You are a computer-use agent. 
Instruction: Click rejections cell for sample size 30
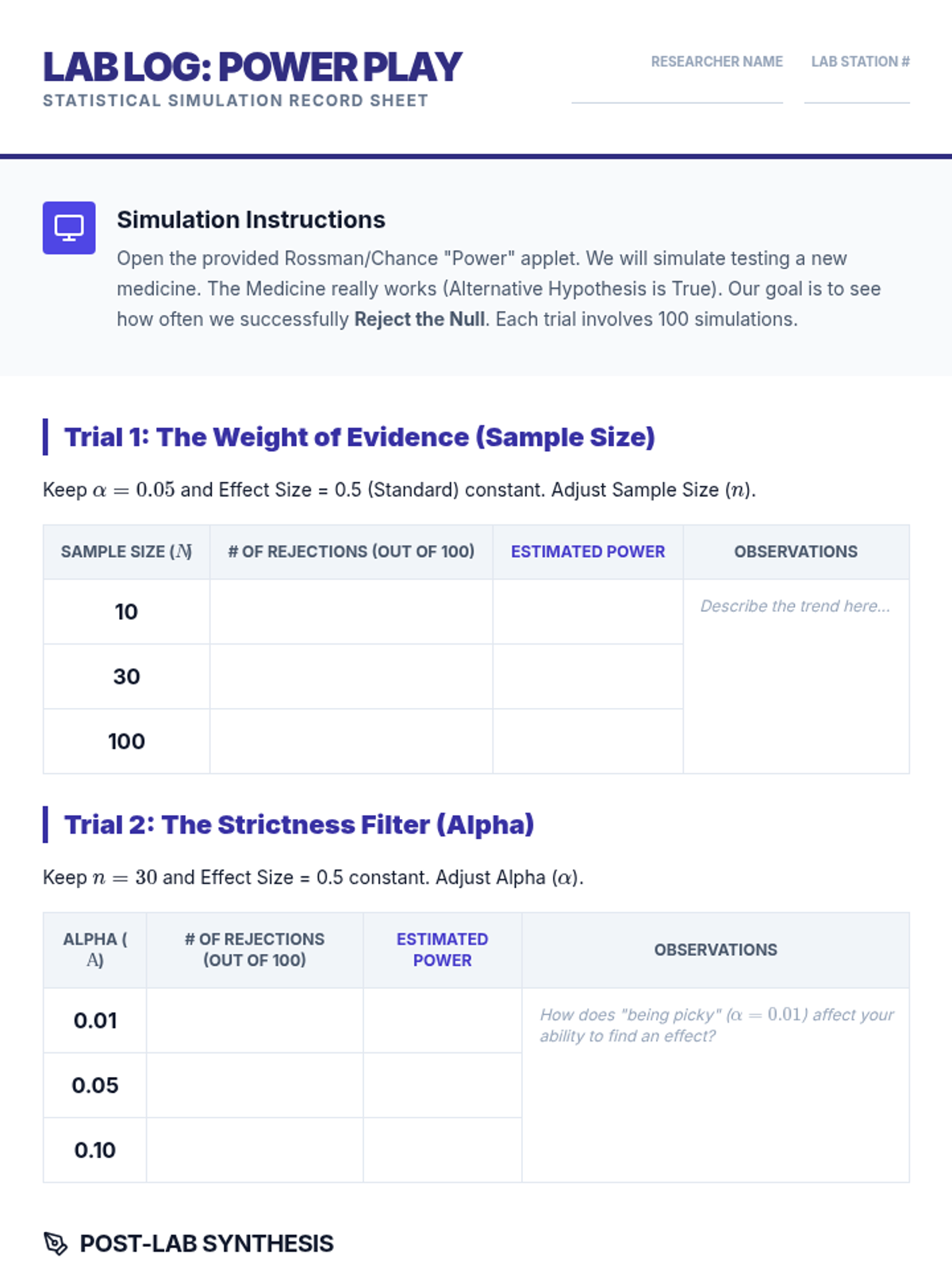pos(351,677)
